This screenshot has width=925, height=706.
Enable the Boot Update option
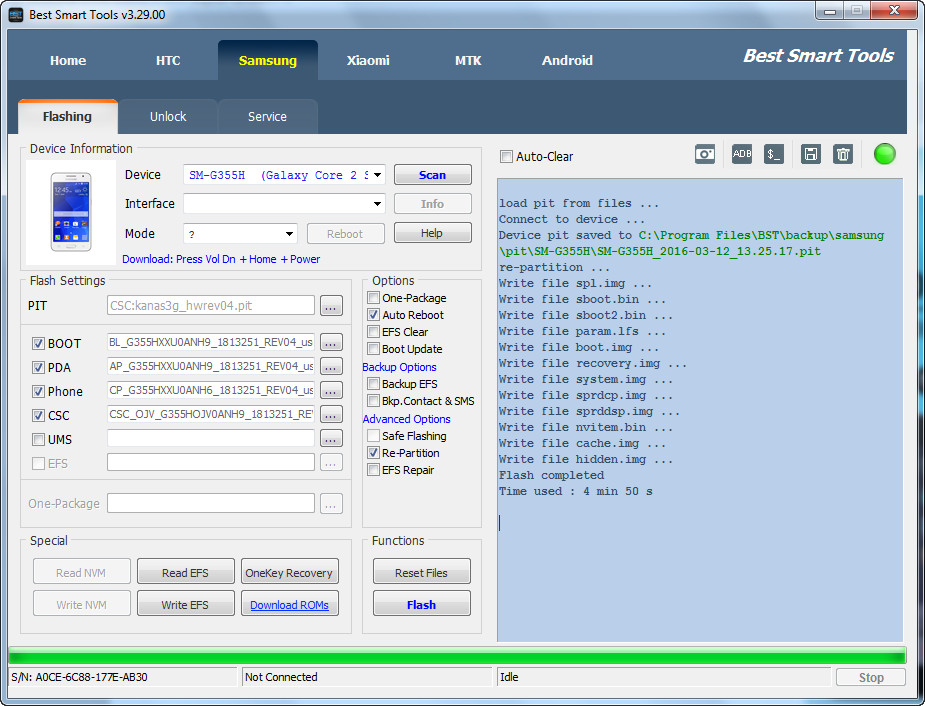pyautogui.click(x=373, y=349)
